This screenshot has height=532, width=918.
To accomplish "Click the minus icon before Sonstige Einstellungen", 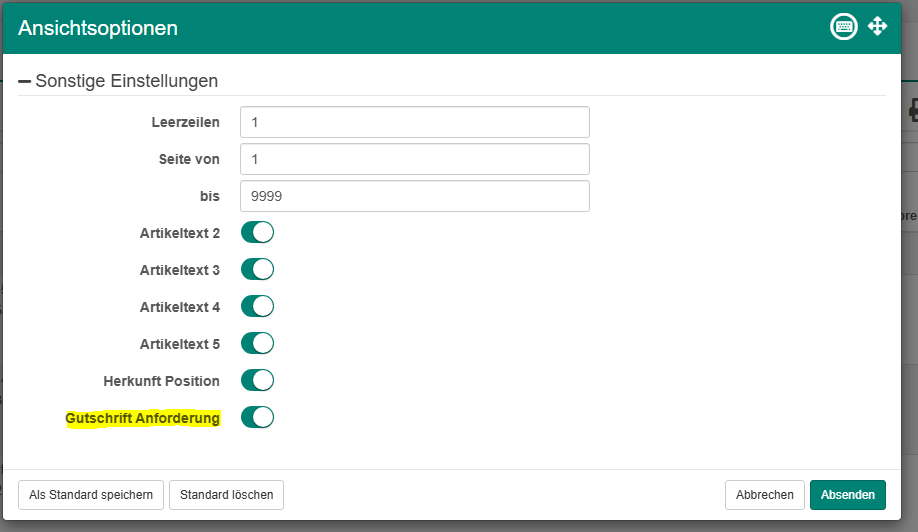I will click(x=25, y=81).
